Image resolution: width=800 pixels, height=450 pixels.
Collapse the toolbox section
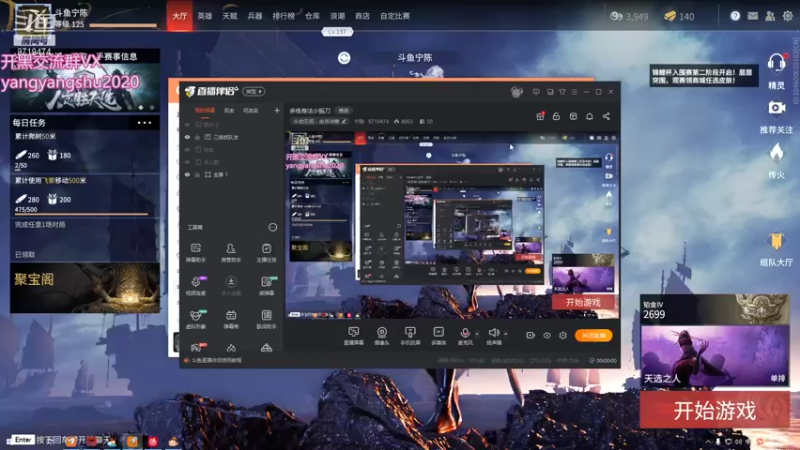coord(273,227)
